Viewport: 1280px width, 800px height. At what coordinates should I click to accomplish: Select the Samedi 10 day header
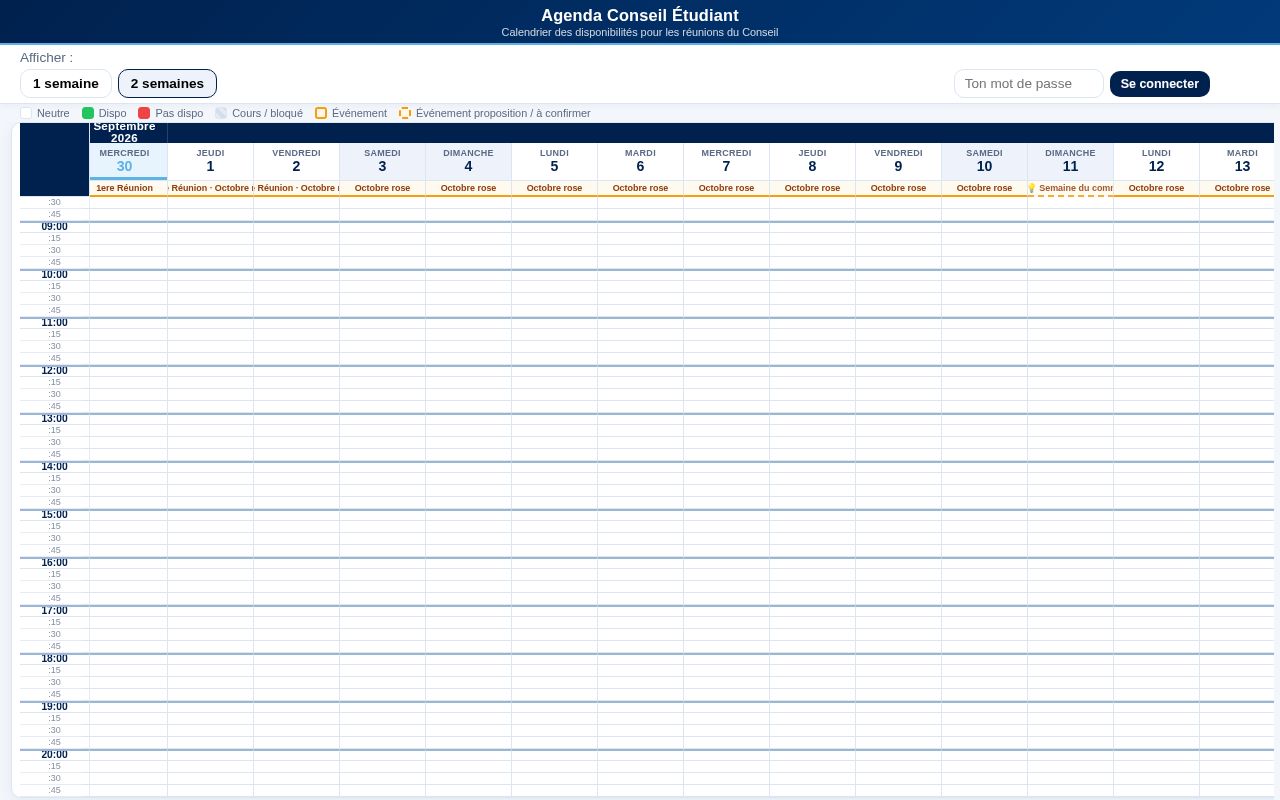pyautogui.click(x=984, y=161)
